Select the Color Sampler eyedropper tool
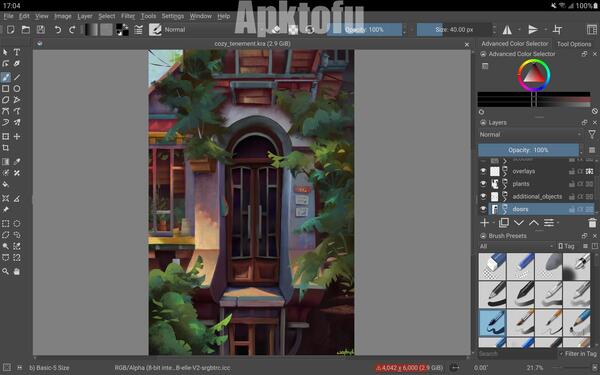Viewport: 600px width, 375px height. pyautogui.click(x=17, y=162)
